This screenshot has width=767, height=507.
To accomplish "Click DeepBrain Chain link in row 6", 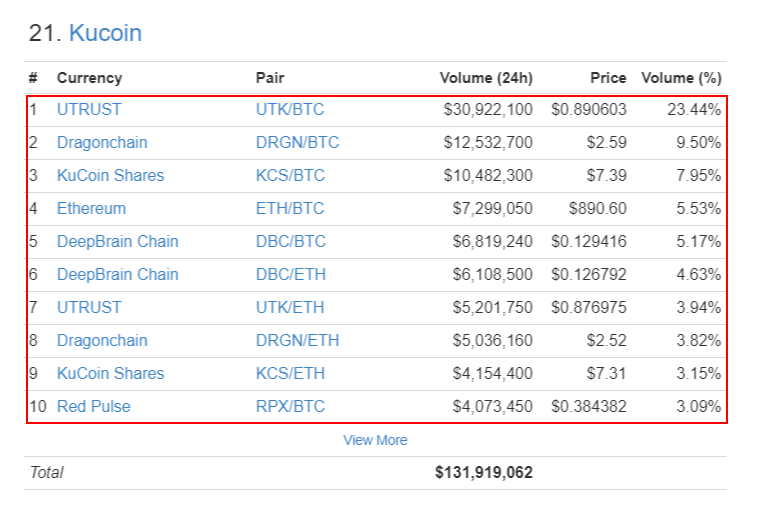I will click(x=118, y=274).
